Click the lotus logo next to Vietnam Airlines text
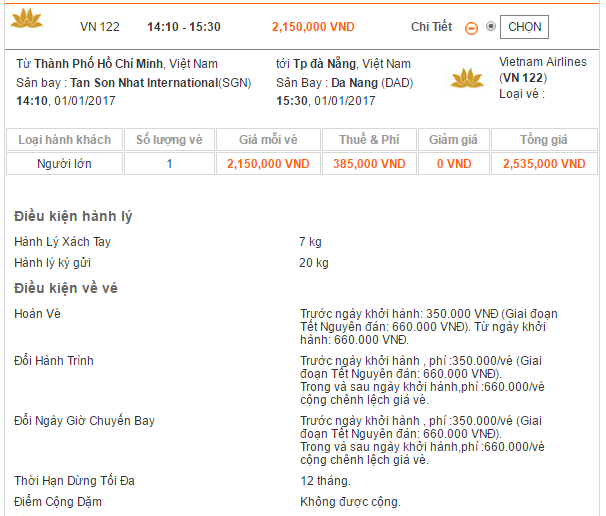The image size is (606, 516). [467, 78]
